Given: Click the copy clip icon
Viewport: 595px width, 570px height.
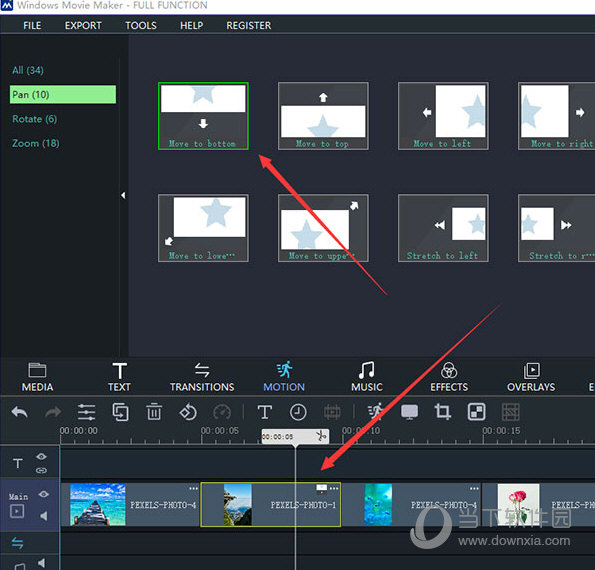Looking at the screenshot, I should tap(120, 412).
